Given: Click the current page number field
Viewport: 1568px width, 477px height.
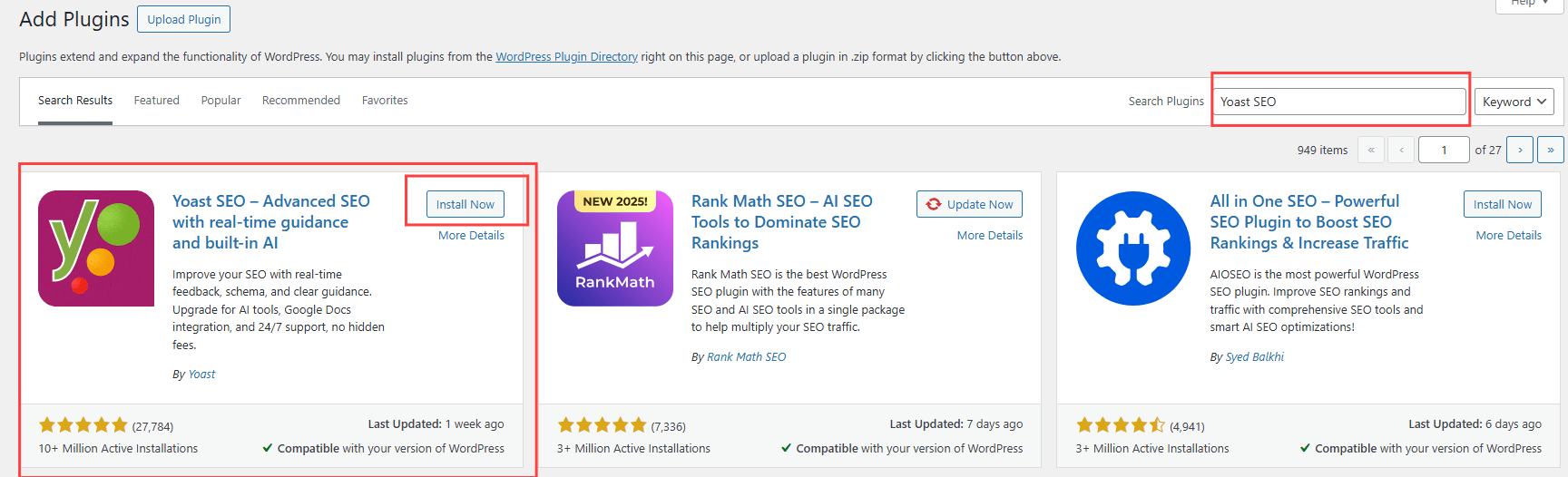Looking at the screenshot, I should pos(1444,150).
